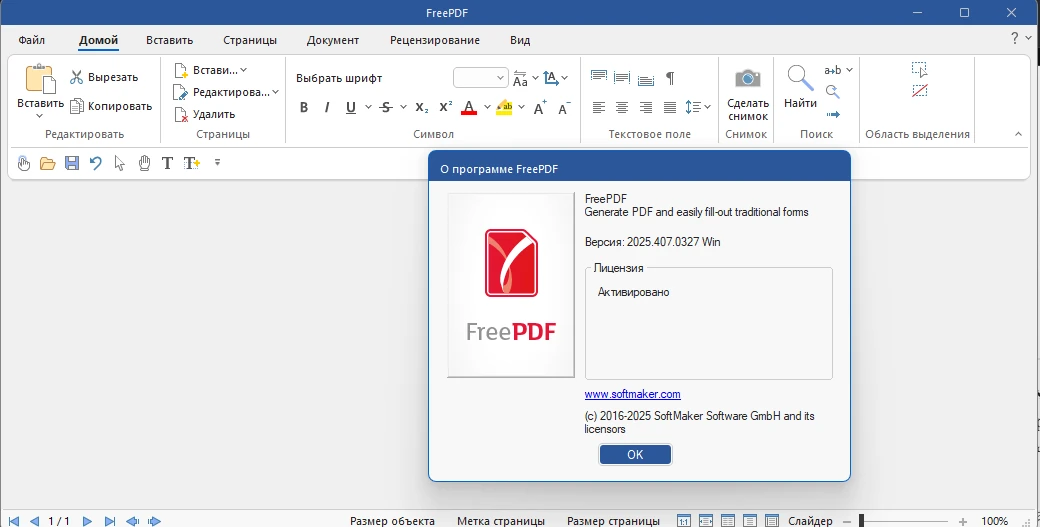This screenshot has height=527, width=1040.
Task: Click Сделать снимок camera icon
Action: coord(748,79)
